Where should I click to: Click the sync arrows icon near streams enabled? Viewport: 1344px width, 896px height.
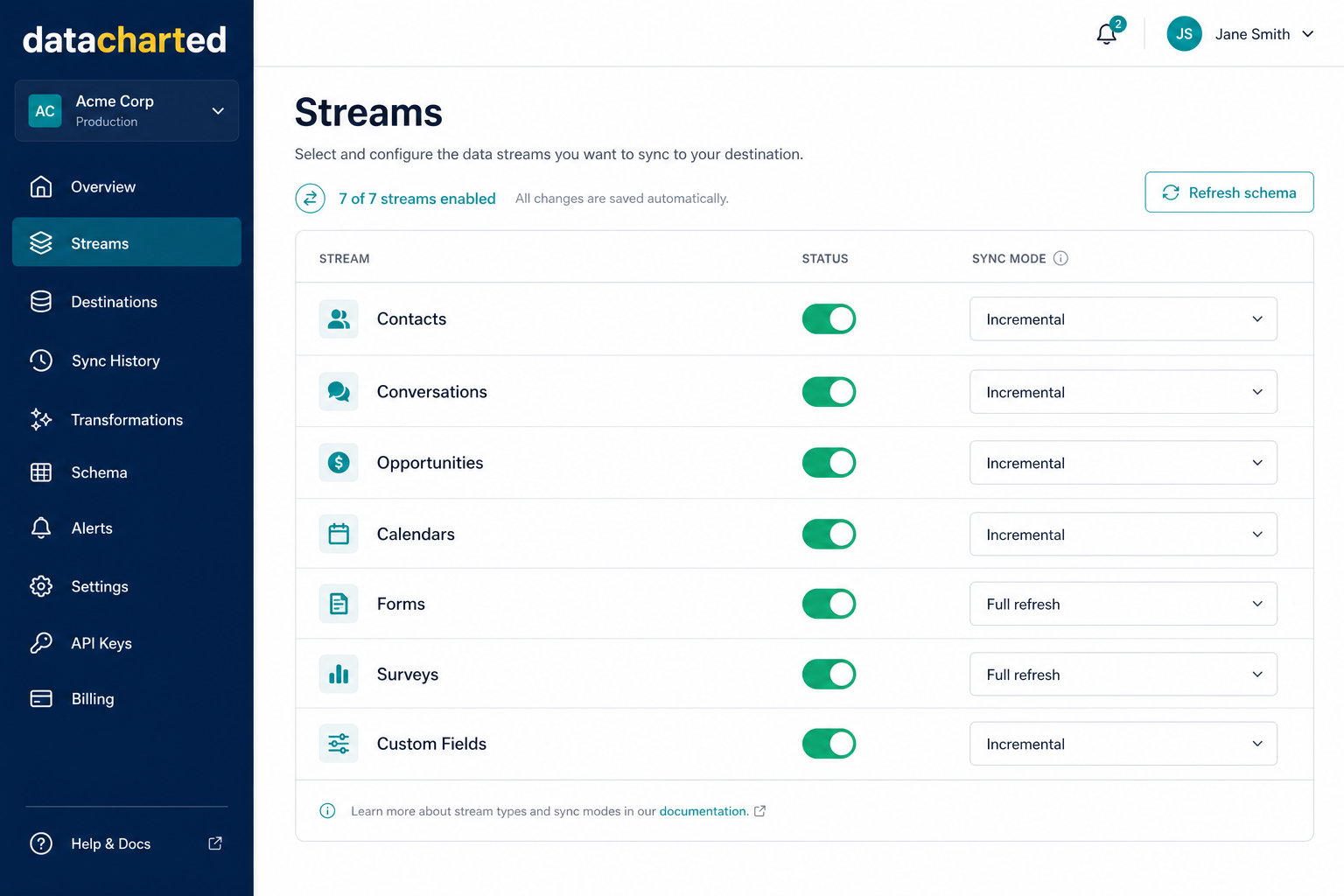point(310,199)
